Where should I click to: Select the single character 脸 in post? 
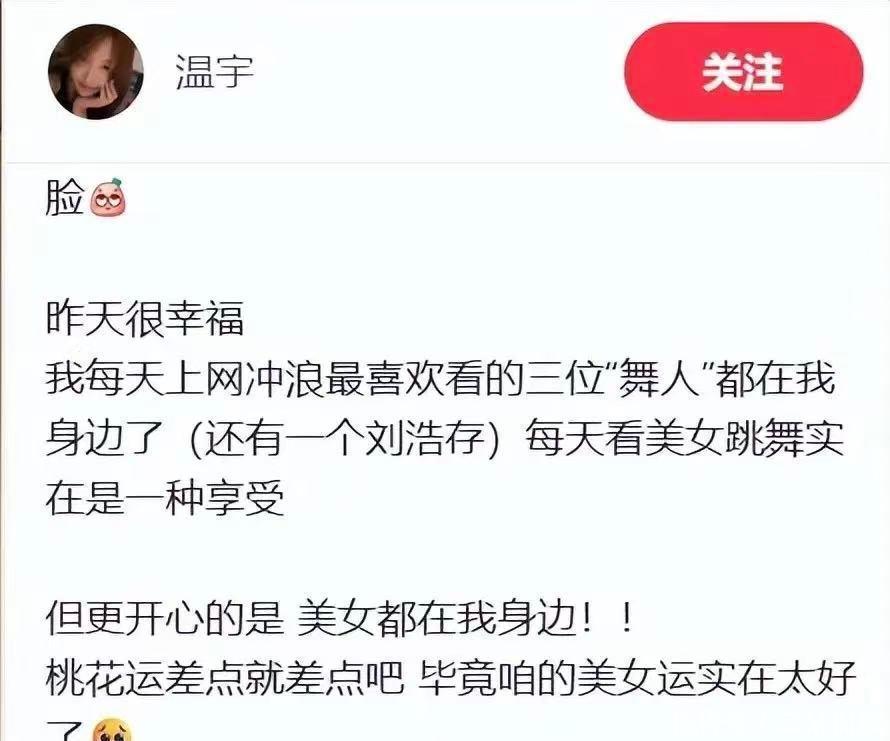[65, 198]
